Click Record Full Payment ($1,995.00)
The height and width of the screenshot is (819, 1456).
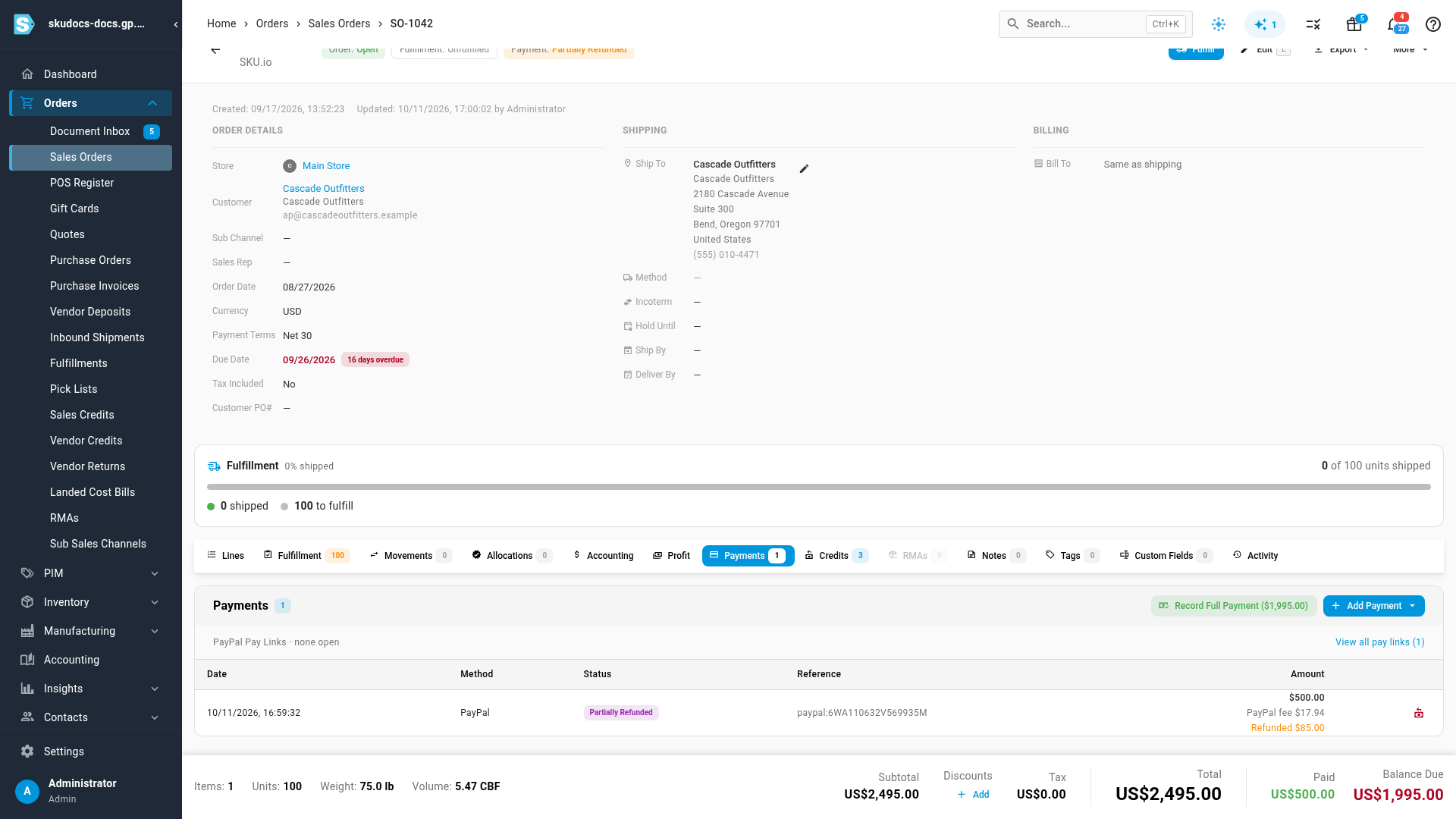tap(1234, 606)
